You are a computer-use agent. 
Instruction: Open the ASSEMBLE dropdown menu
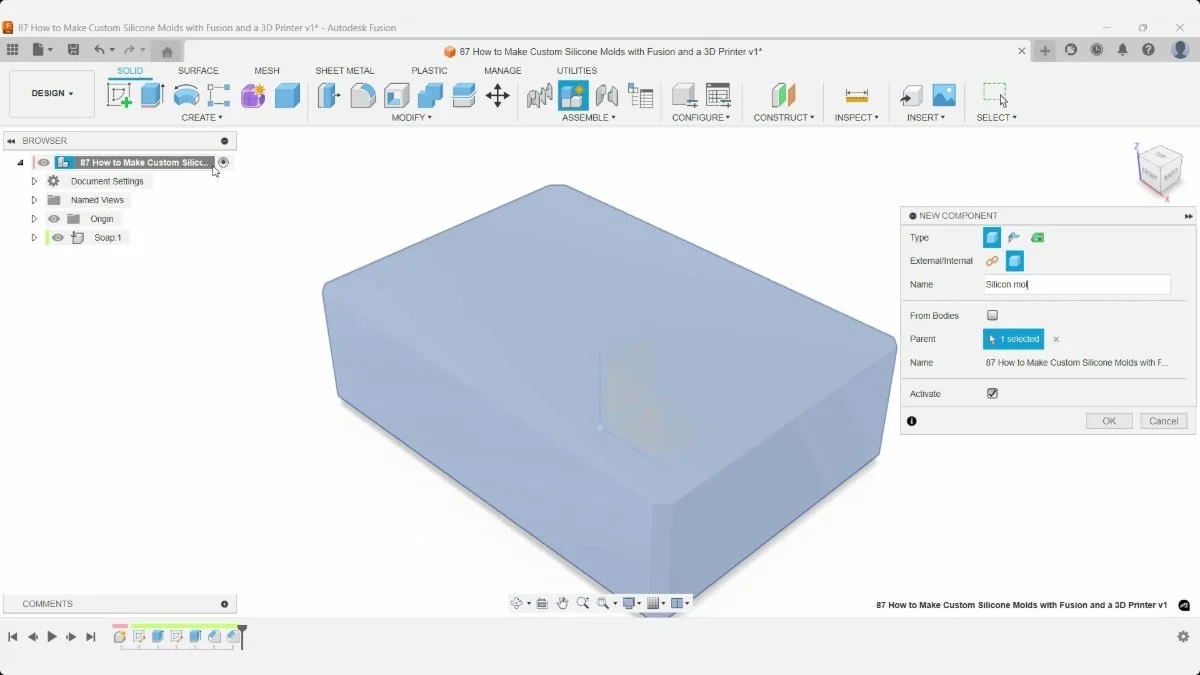click(x=589, y=118)
